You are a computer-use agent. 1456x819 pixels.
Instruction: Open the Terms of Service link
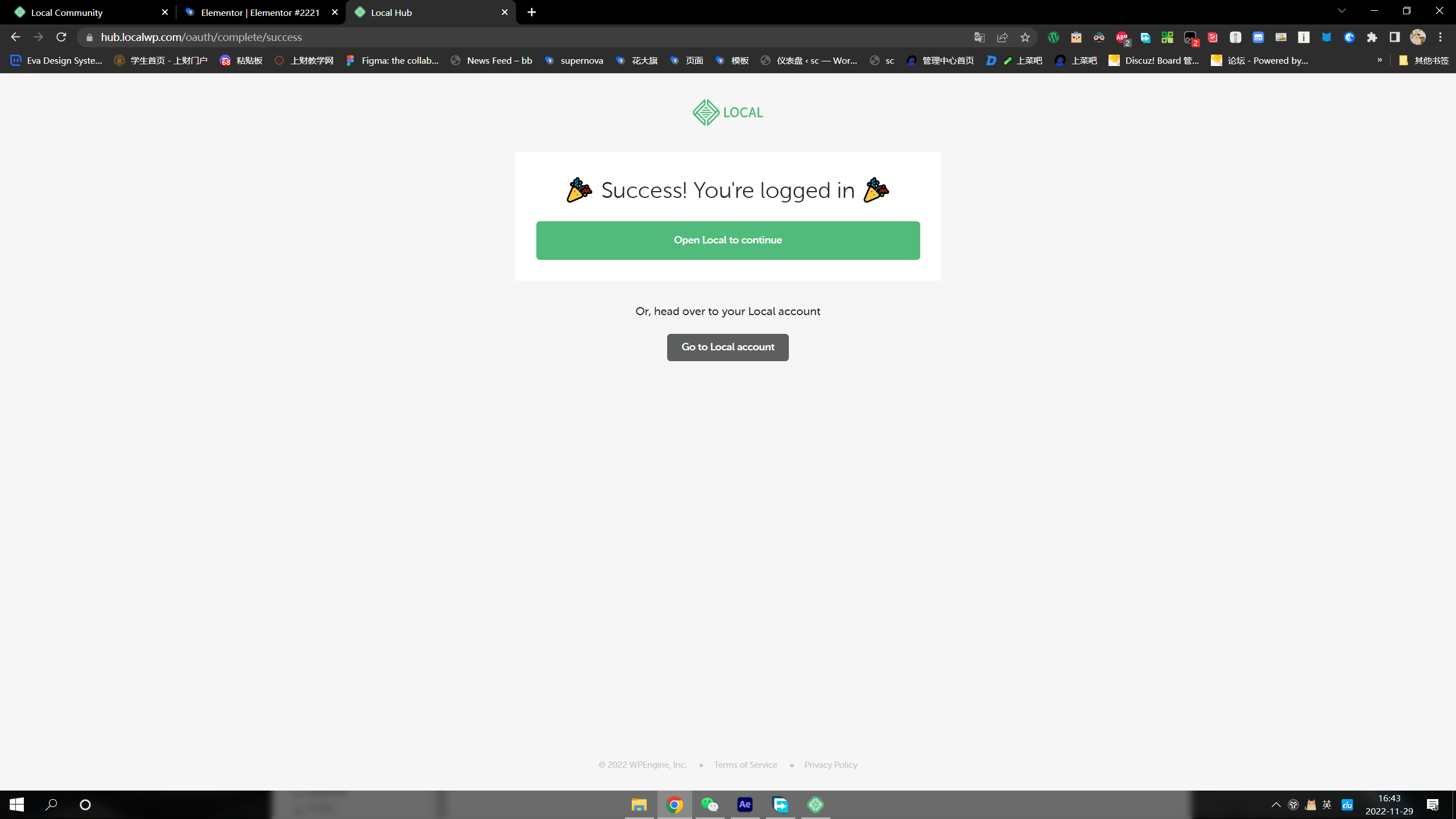click(745, 765)
